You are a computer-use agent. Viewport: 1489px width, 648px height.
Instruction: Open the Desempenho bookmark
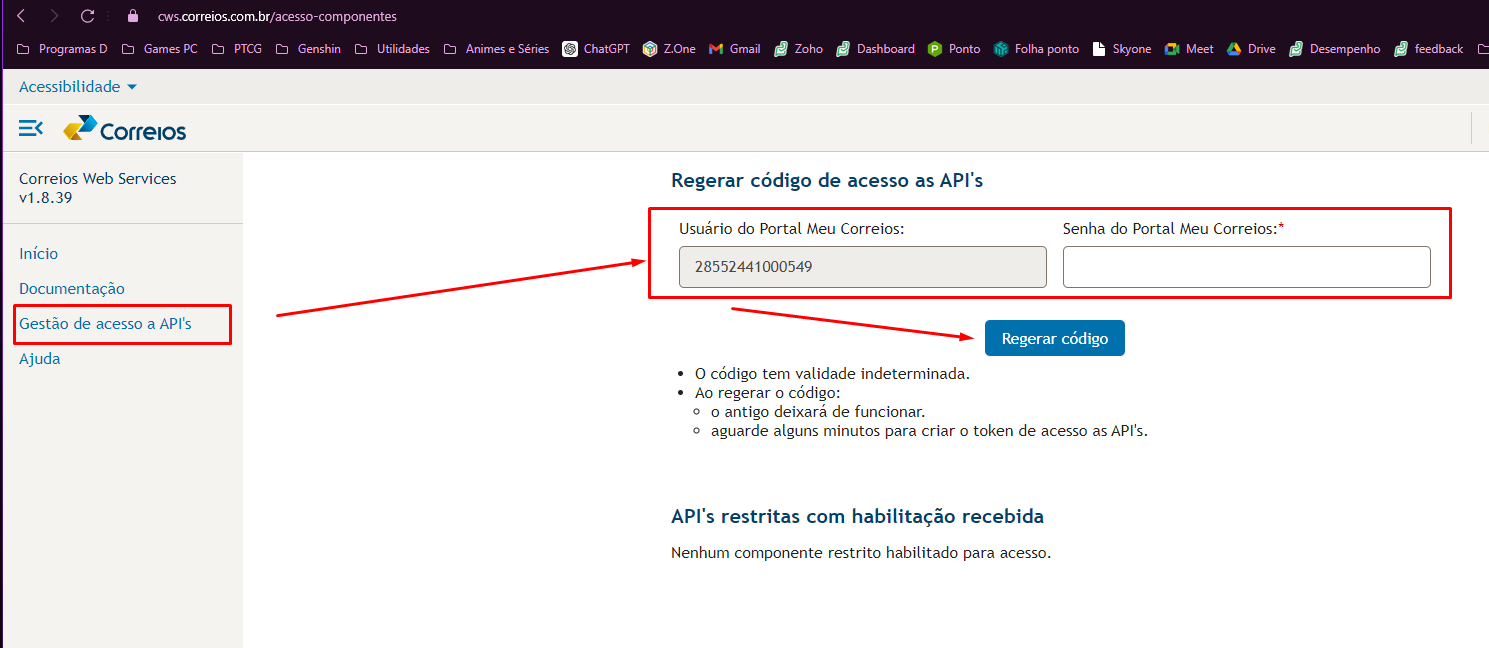(x=1335, y=48)
